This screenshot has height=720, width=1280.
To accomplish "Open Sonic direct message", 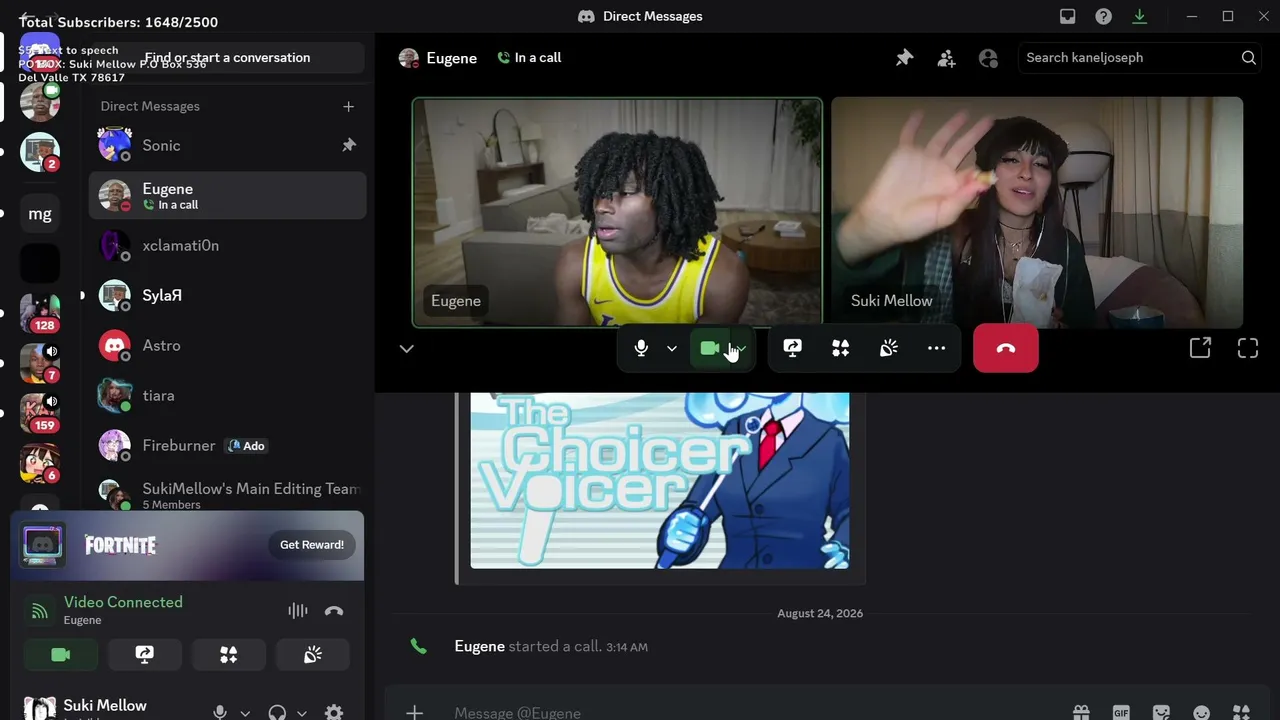I will (228, 145).
